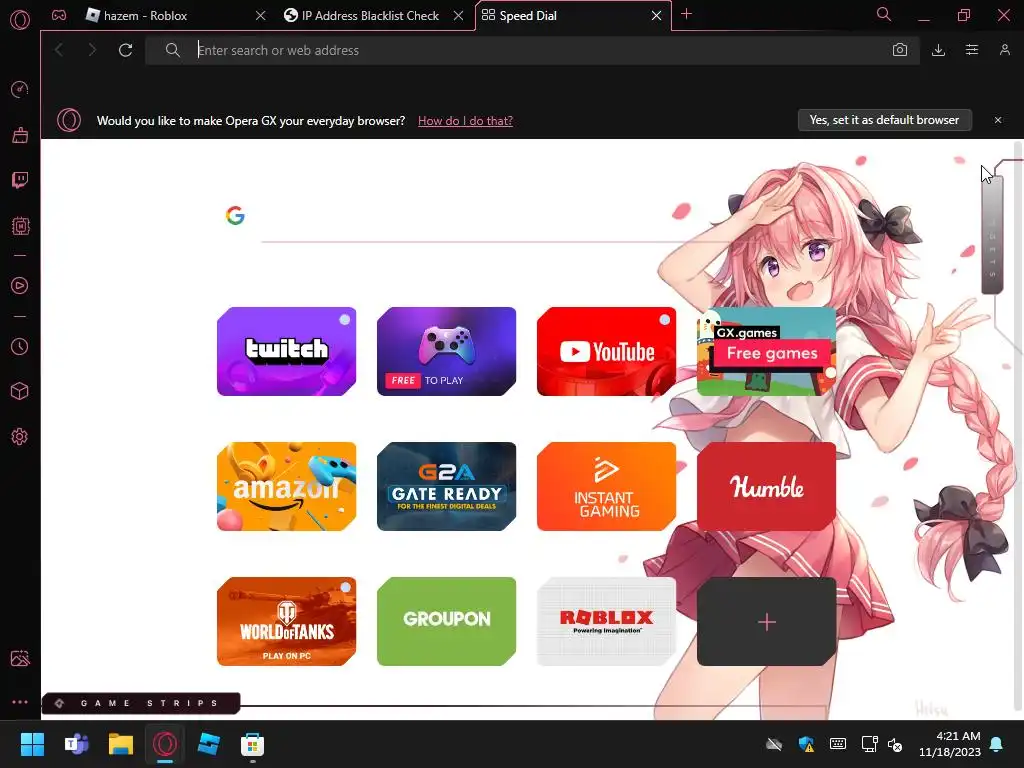Open the GX Cleaner icon in sidebar

20,135
